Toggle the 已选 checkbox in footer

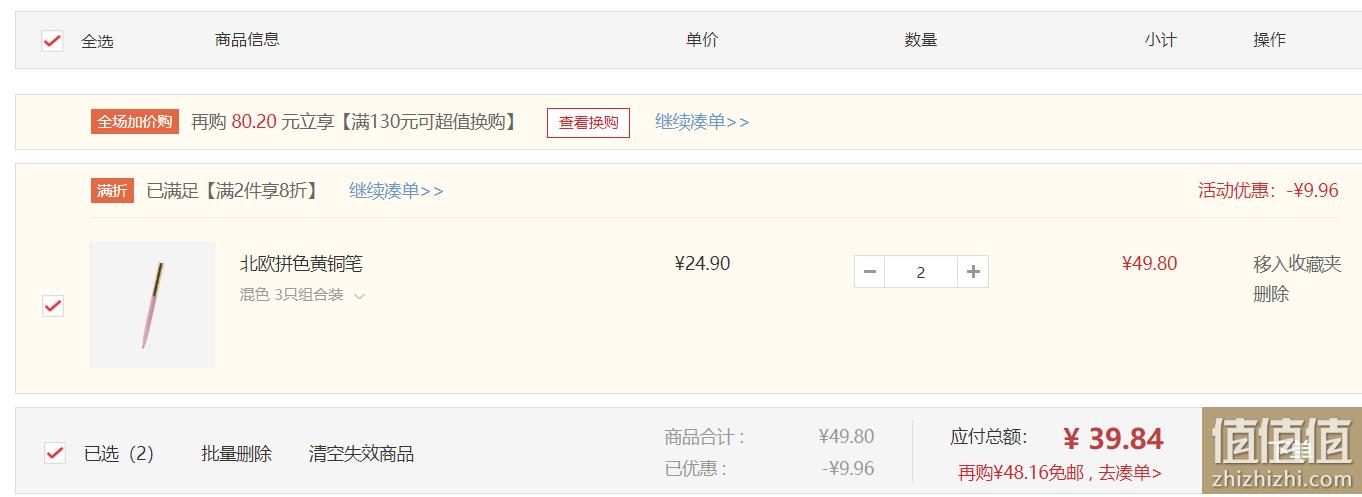point(55,453)
